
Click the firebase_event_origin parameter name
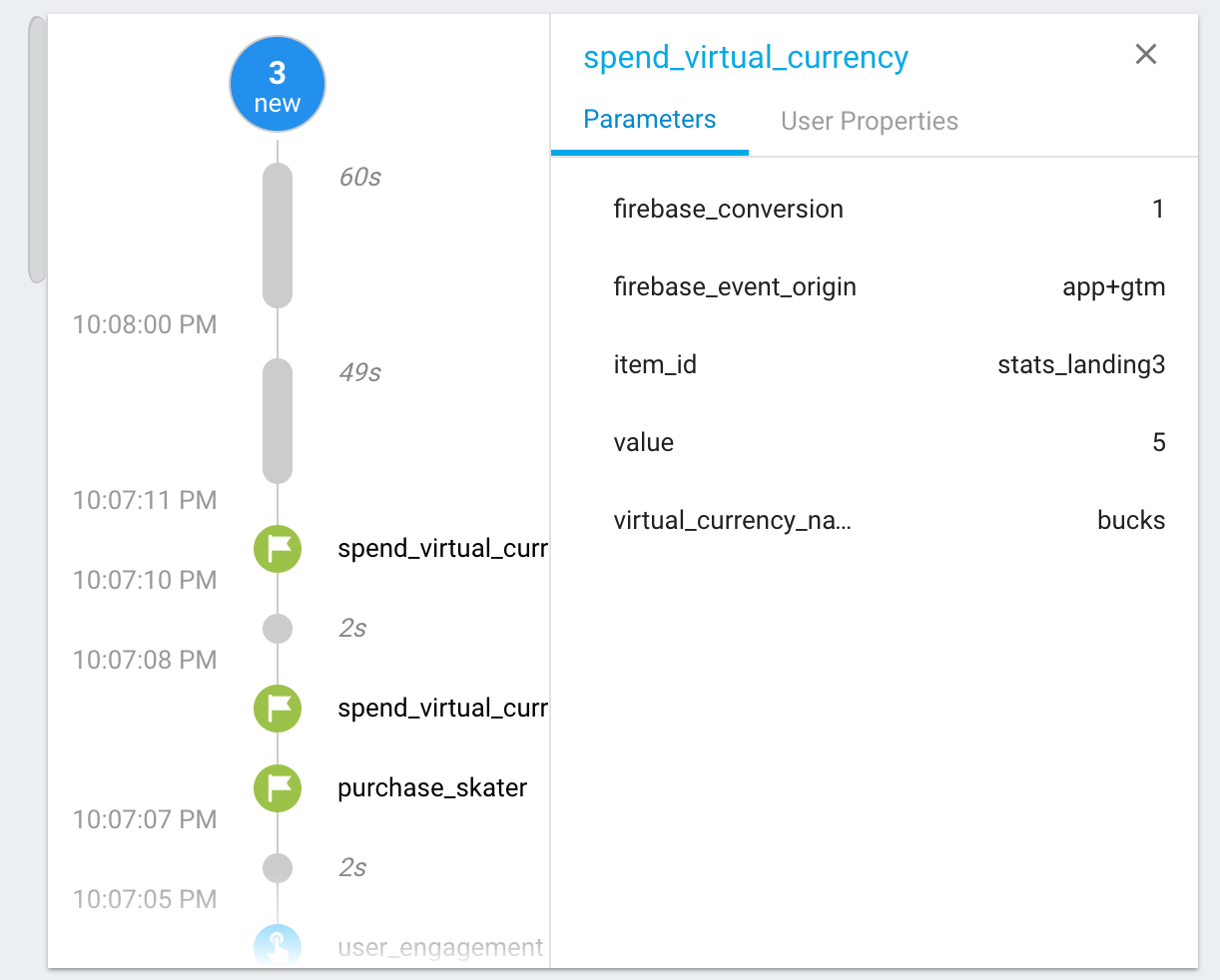pos(735,287)
